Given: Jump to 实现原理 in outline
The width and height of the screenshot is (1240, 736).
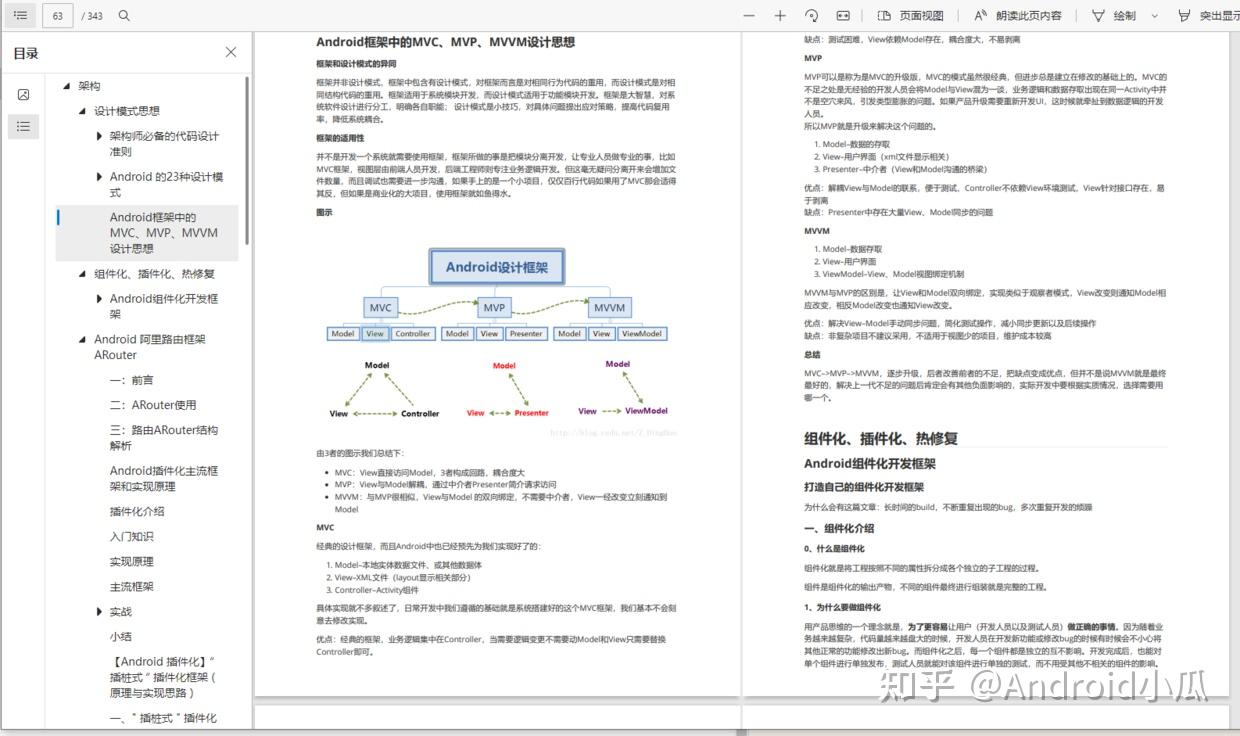Looking at the screenshot, I should click(132, 562).
